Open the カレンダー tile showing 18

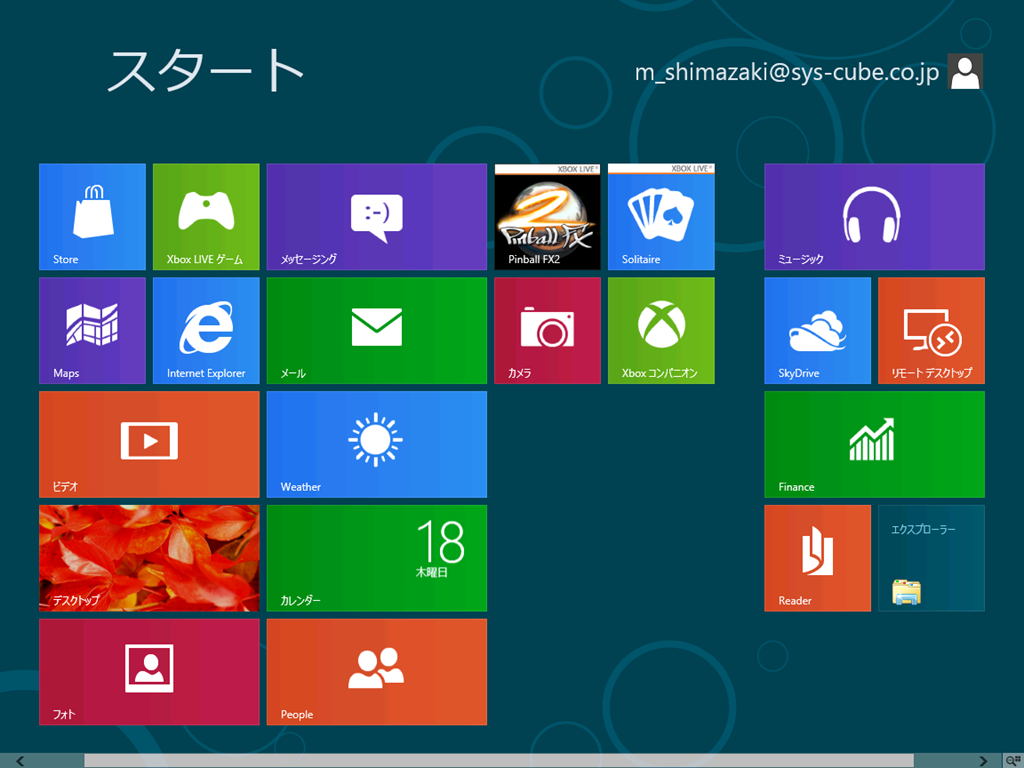pyautogui.click(x=377, y=558)
